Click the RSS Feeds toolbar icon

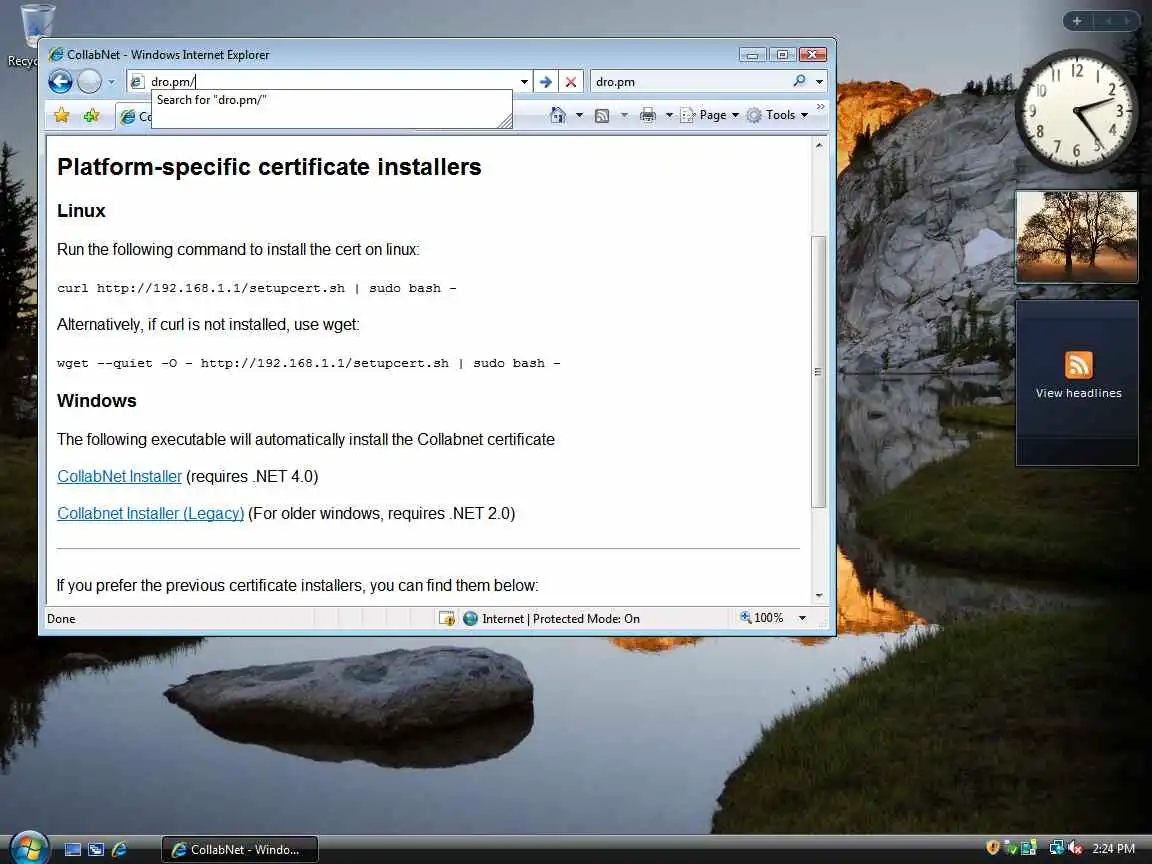tap(602, 115)
